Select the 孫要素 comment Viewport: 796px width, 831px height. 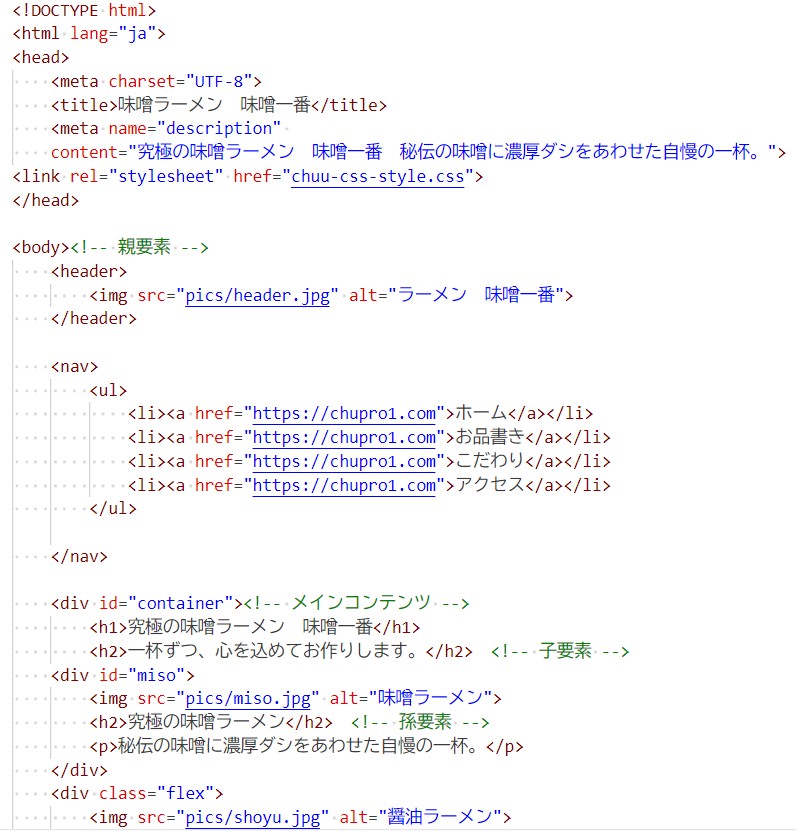[420, 721]
